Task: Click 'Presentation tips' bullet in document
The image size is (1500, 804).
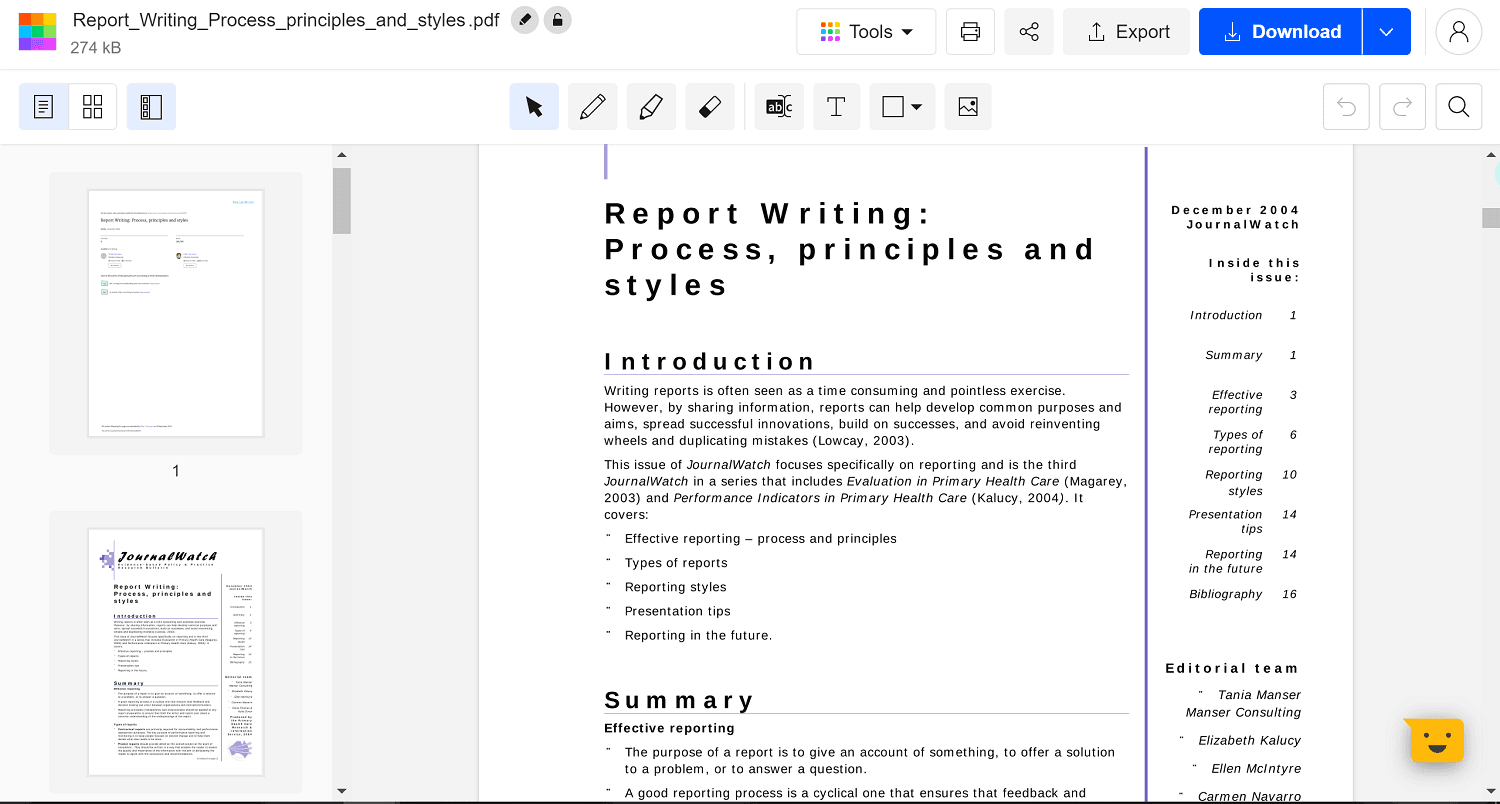Action: (x=678, y=611)
